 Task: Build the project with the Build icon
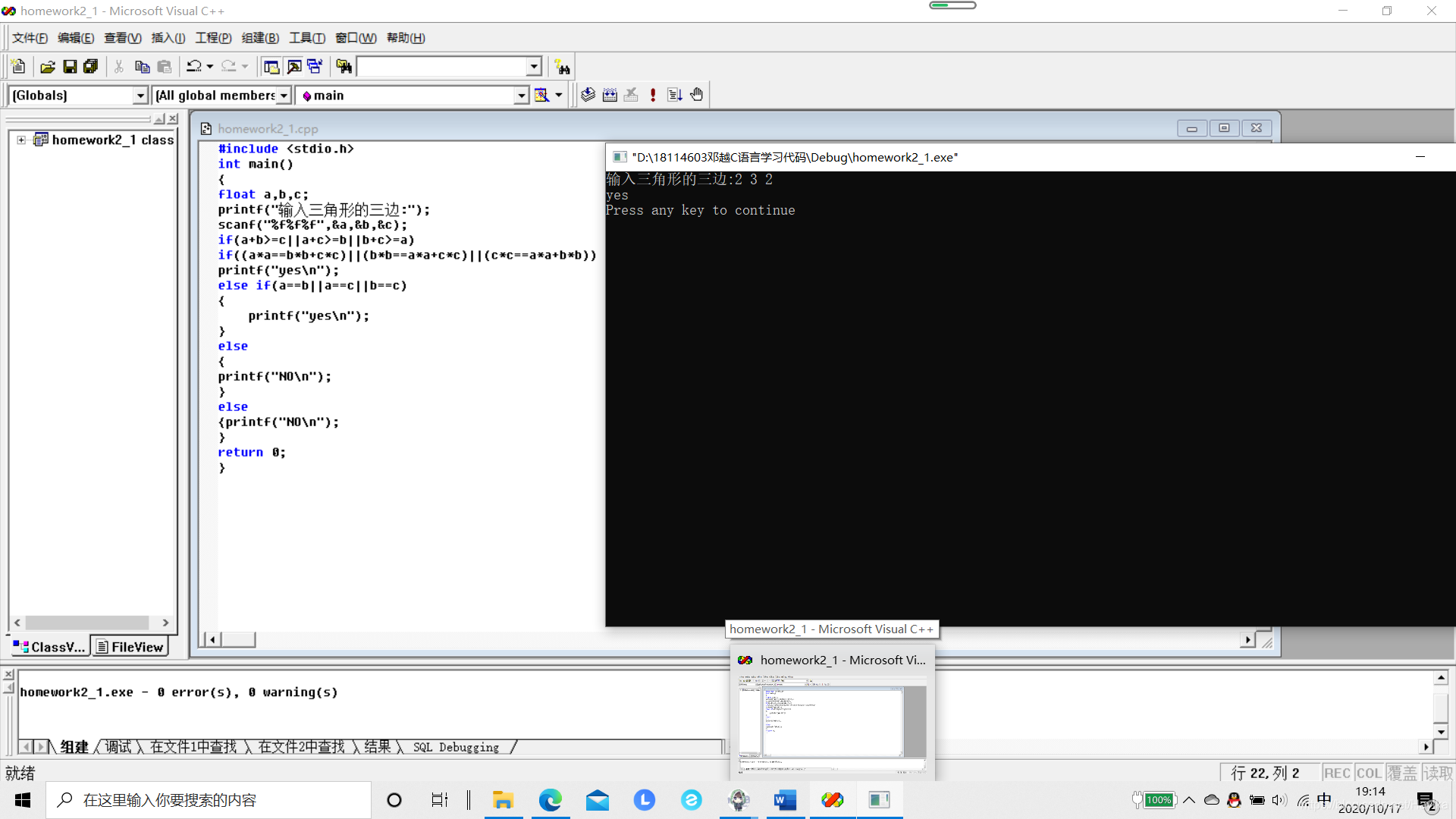(x=610, y=95)
